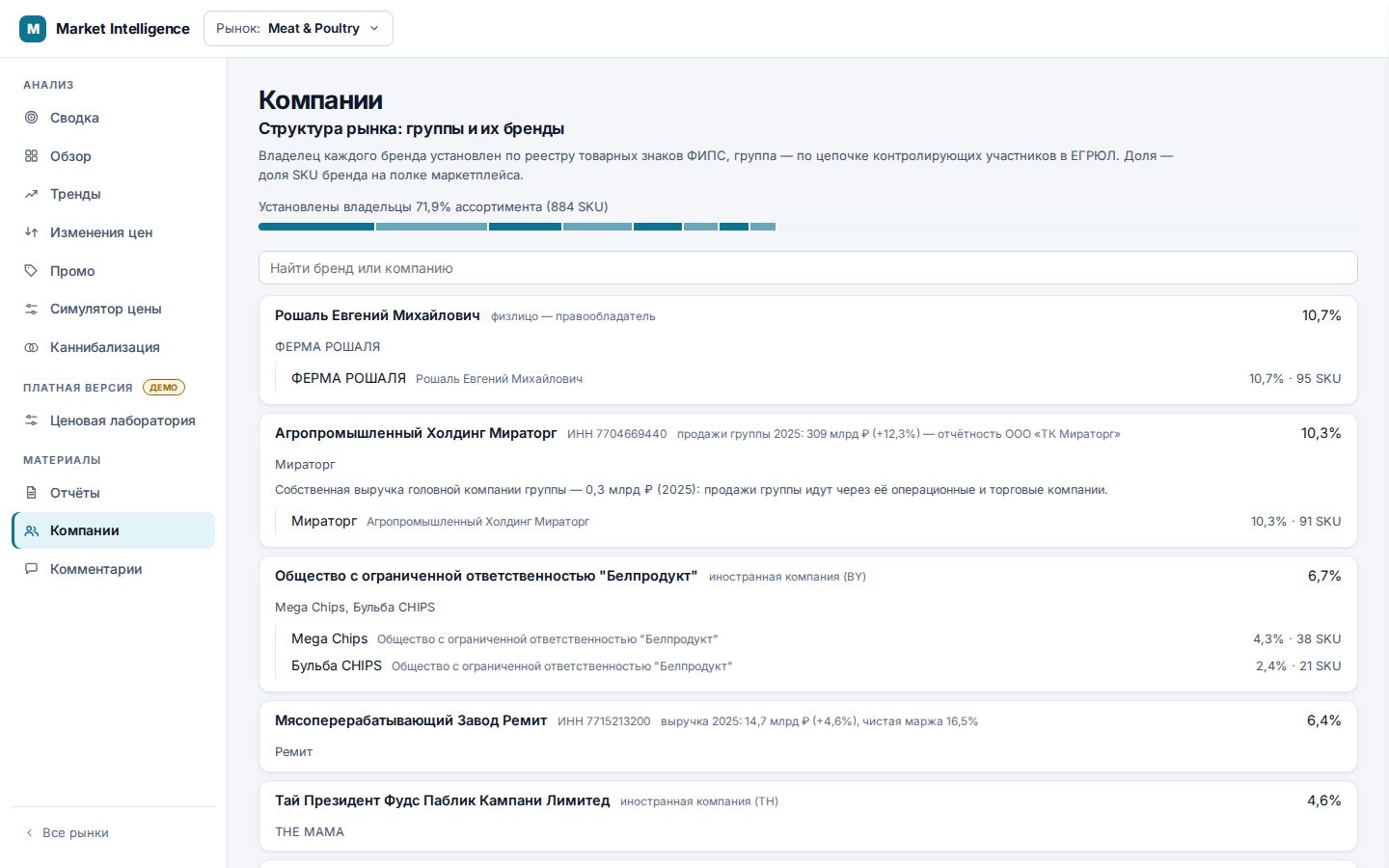This screenshot has height=868, width=1389.
Task: Open the Комментарии section
Action: 113,569
